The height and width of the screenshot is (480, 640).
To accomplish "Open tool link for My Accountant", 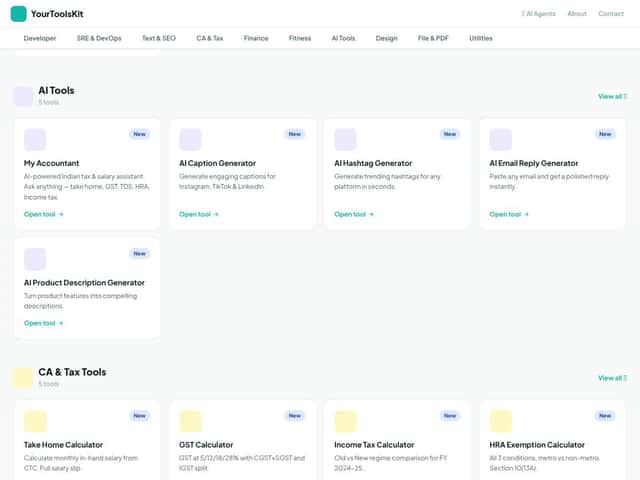I will click(x=44, y=214).
